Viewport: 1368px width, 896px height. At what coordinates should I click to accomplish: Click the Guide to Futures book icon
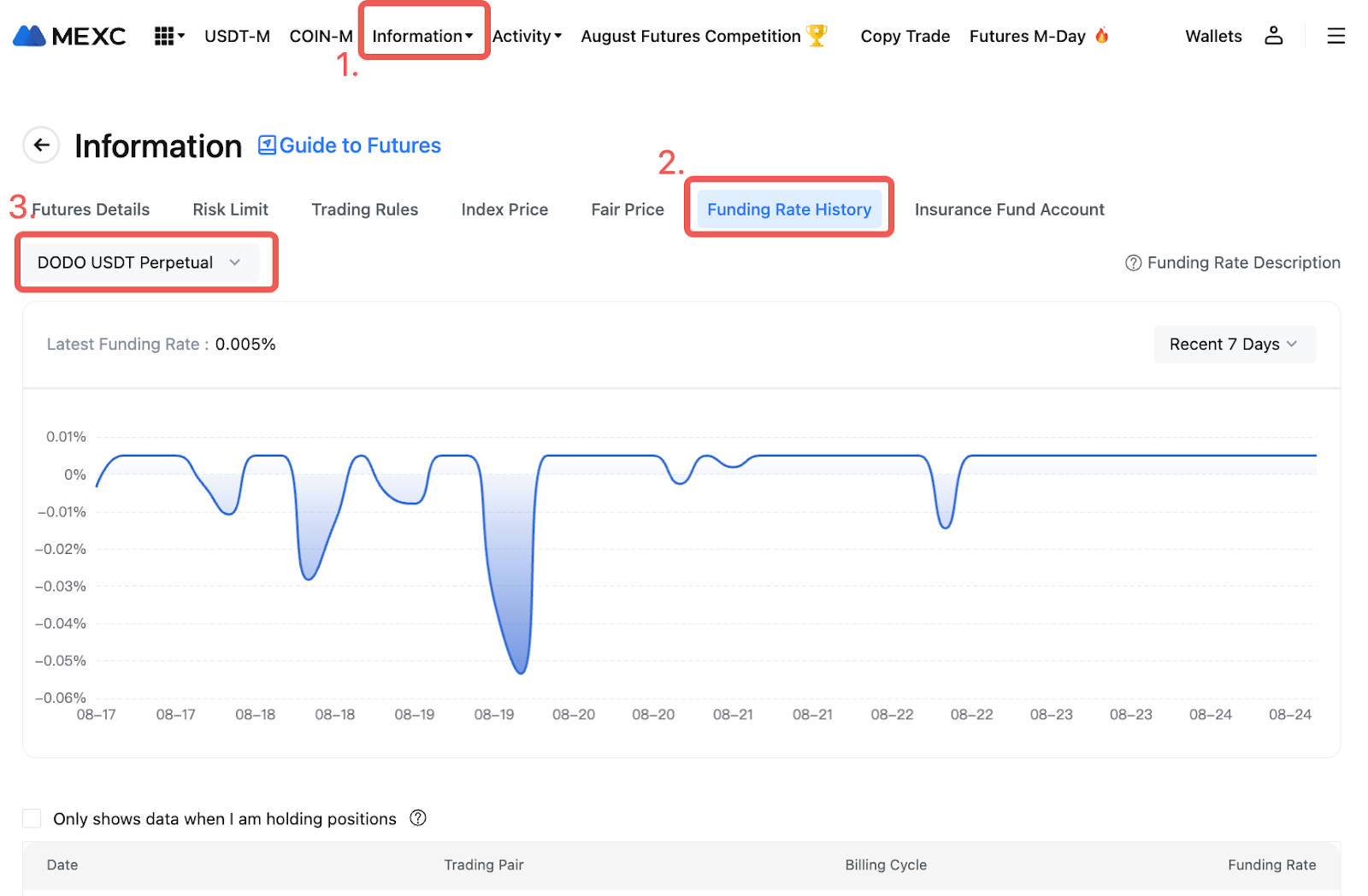[x=267, y=145]
